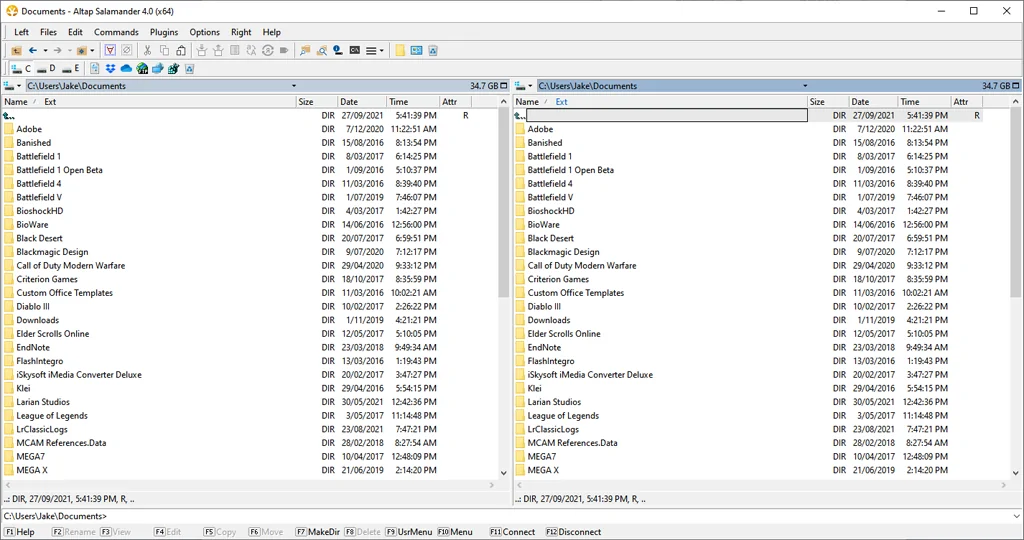Go to parent directory toolbar icon
Image resolution: width=1024 pixels, height=540 pixels.
pos(16,50)
